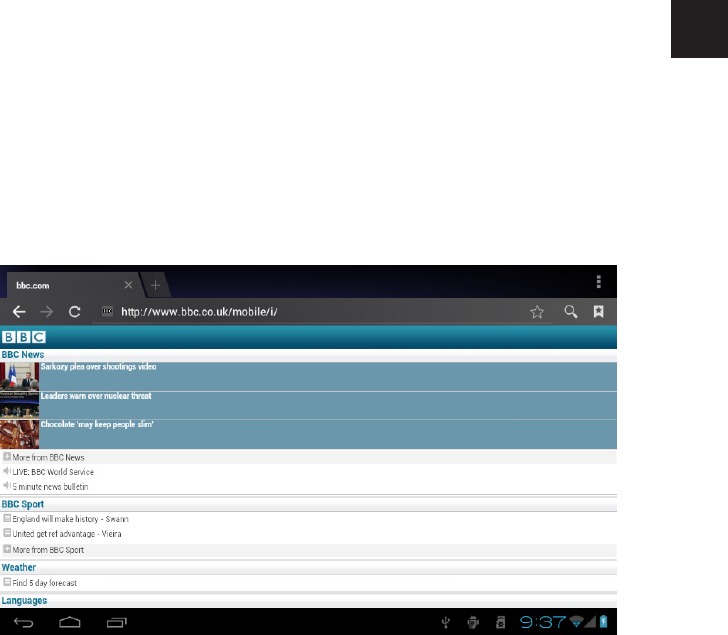The height and width of the screenshot is (635, 728).
Task: Open Find 5 day forecast
Action: (x=45, y=583)
